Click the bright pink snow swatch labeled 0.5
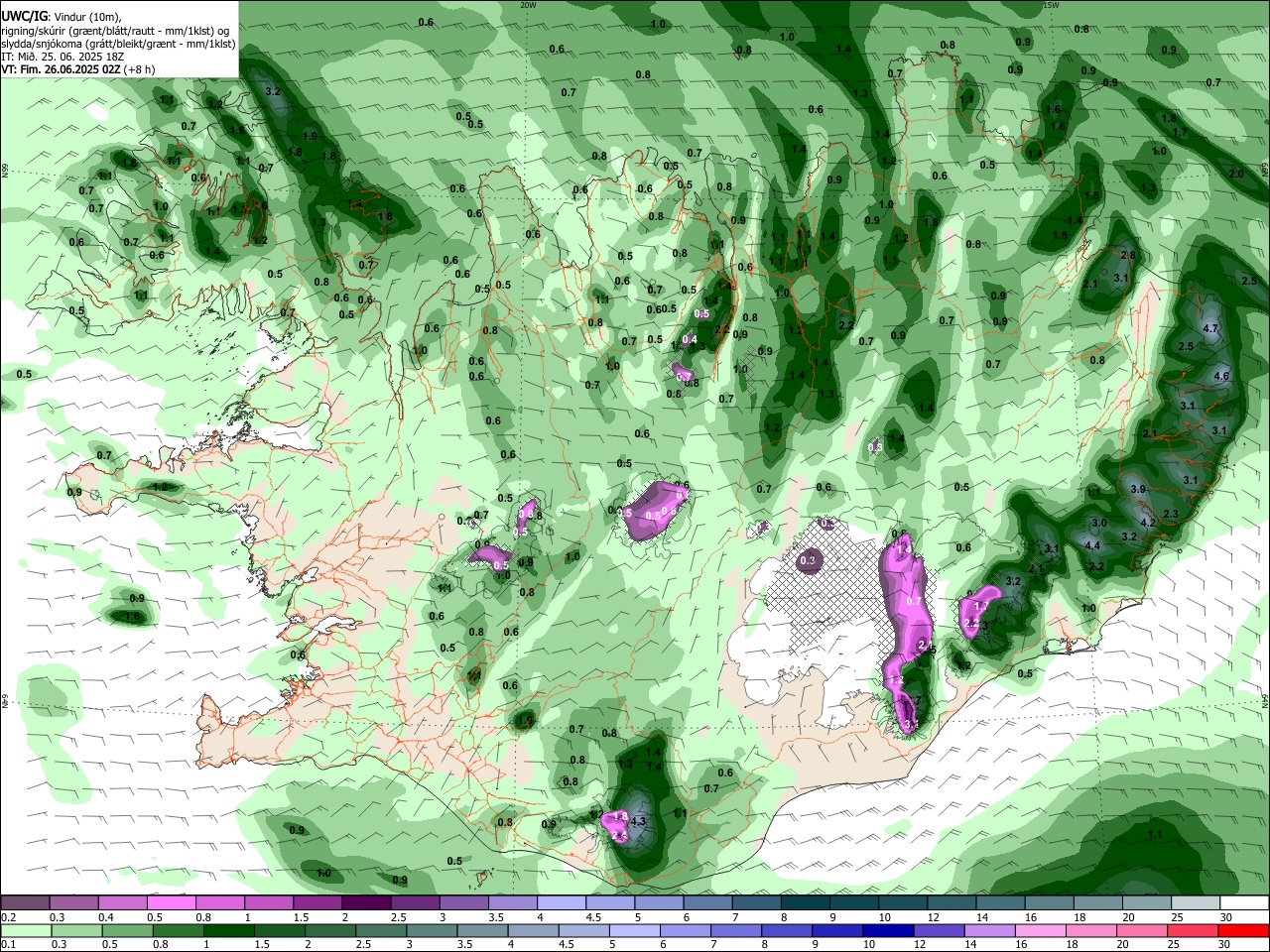Image resolution: width=1270 pixels, height=952 pixels. click(171, 903)
